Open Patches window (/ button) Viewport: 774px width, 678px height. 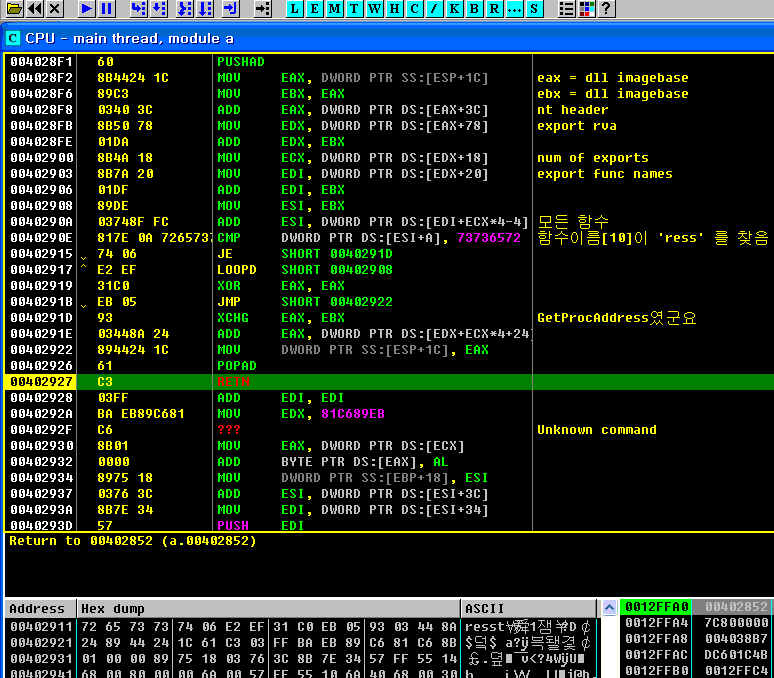(434, 8)
